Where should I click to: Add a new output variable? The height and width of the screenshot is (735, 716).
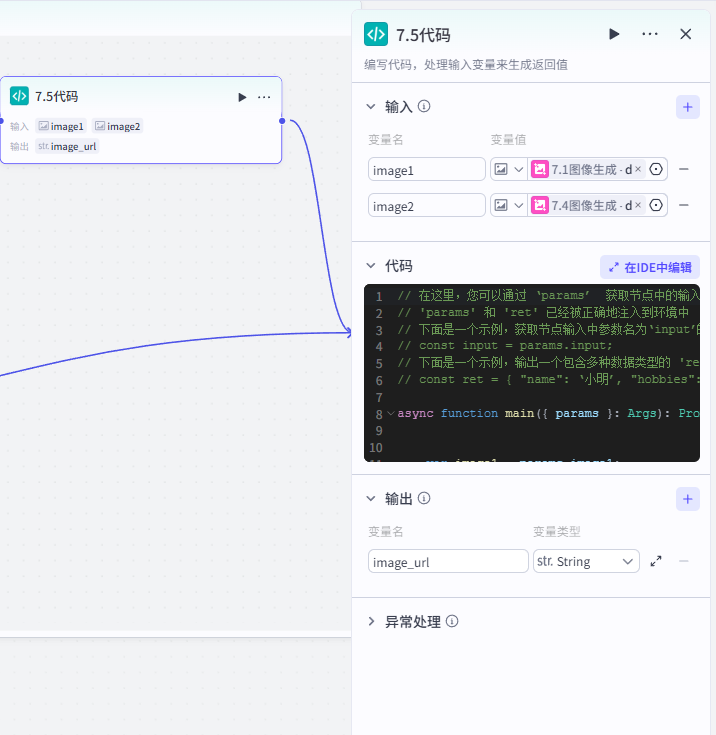[687, 499]
